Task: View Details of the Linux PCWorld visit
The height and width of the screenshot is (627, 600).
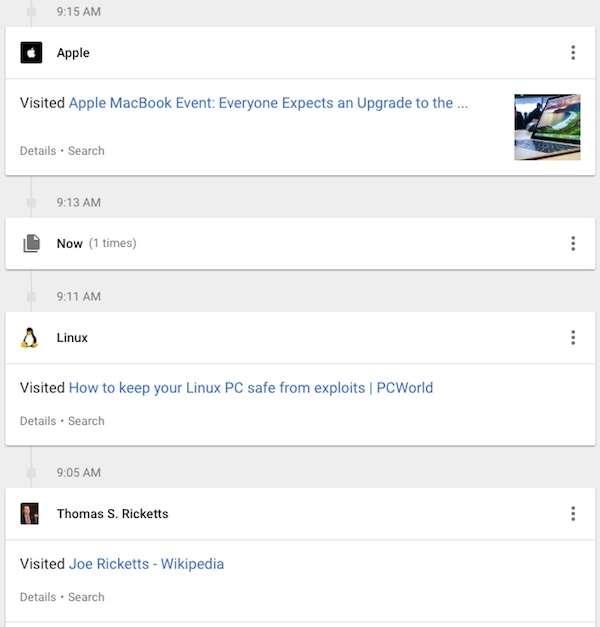Action: click(38, 421)
